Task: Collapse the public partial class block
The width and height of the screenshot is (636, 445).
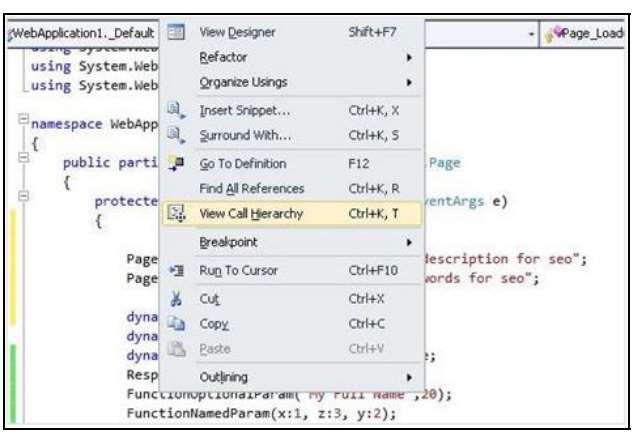Action: (22, 157)
